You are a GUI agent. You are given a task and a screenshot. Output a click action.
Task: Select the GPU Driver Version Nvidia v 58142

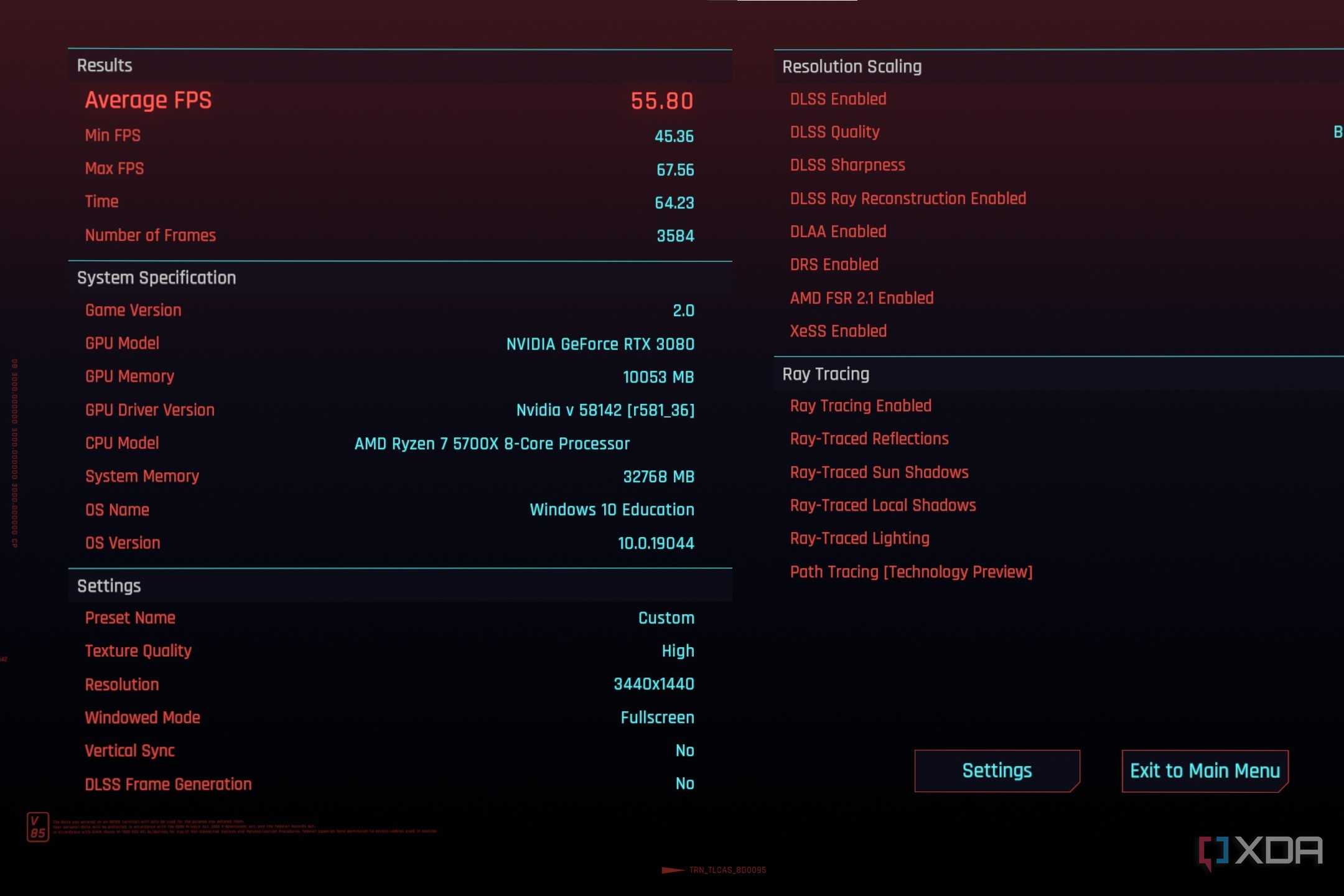pos(605,410)
